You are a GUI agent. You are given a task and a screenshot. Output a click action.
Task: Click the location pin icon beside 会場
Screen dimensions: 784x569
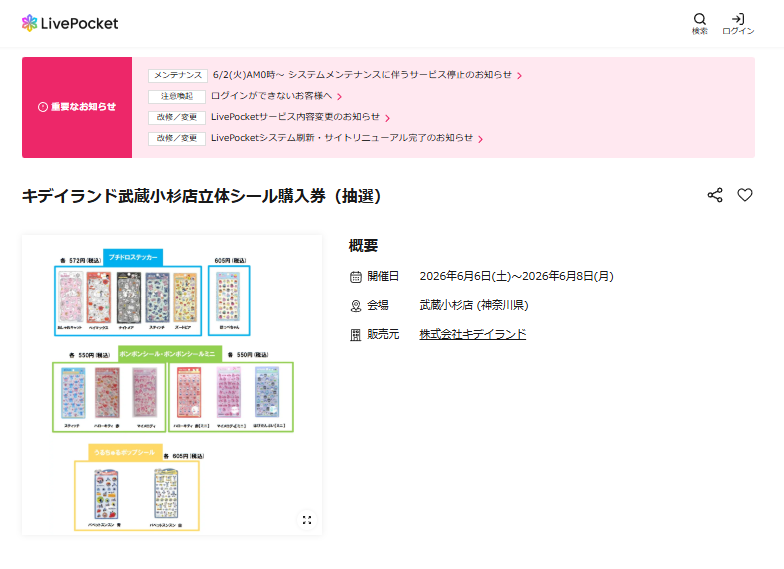356,306
